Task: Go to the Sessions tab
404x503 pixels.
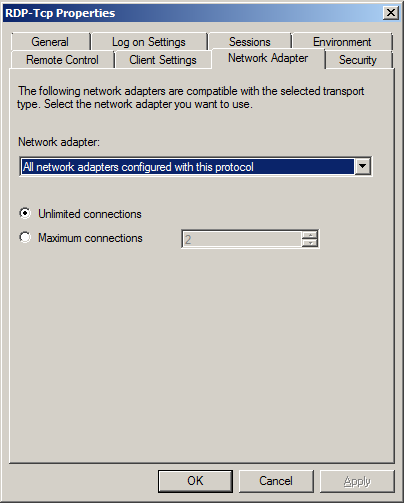Action: [250, 42]
